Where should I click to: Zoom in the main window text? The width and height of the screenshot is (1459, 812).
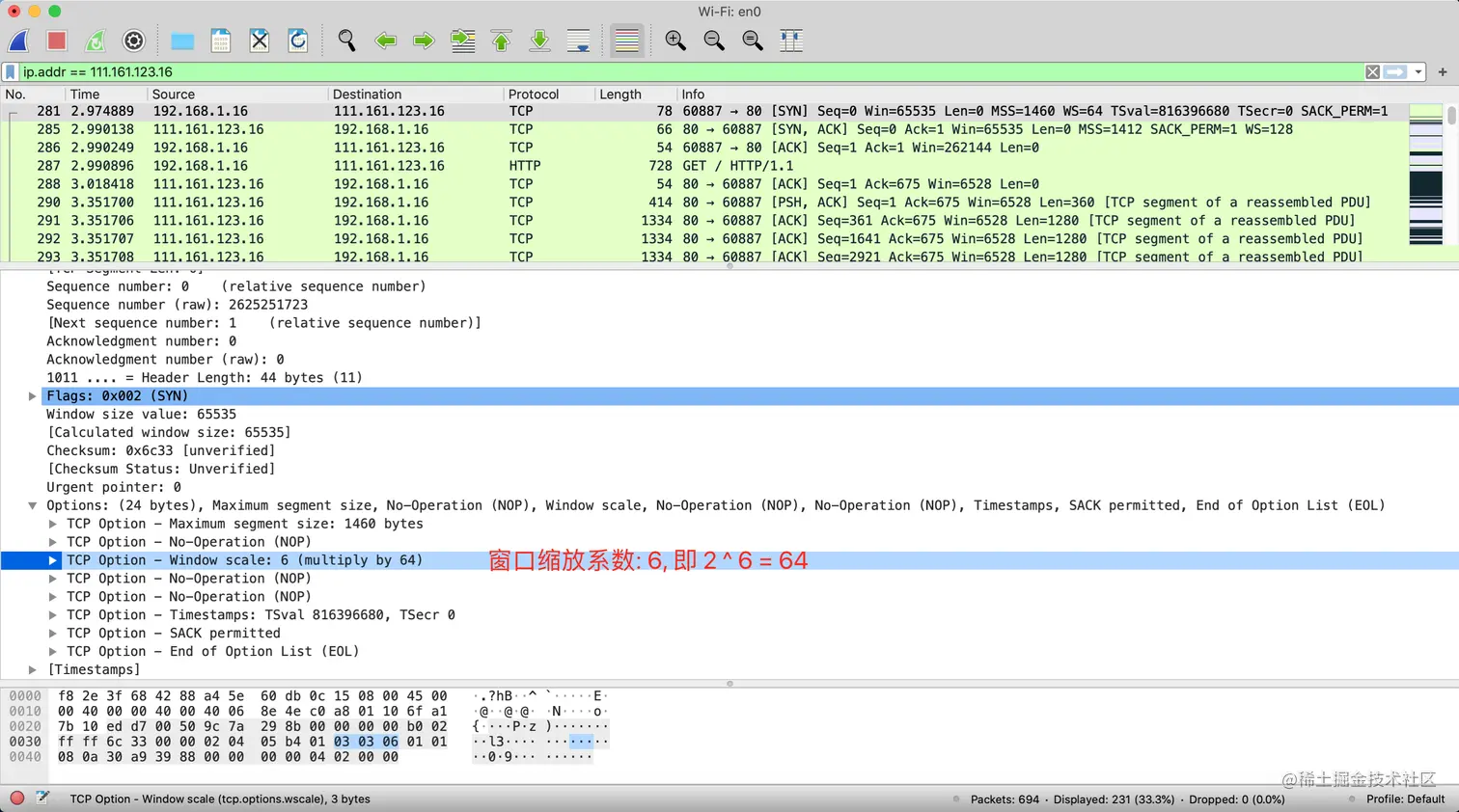pos(675,41)
